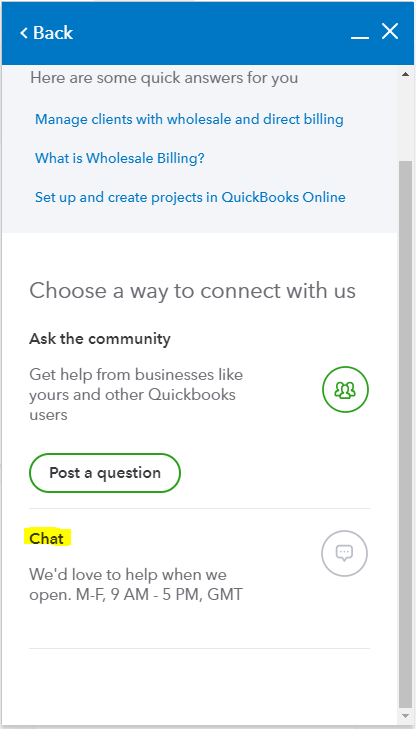Click the Ask the community heading
The width and height of the screenshot is (416, 729).
click(x=99, y=338)
